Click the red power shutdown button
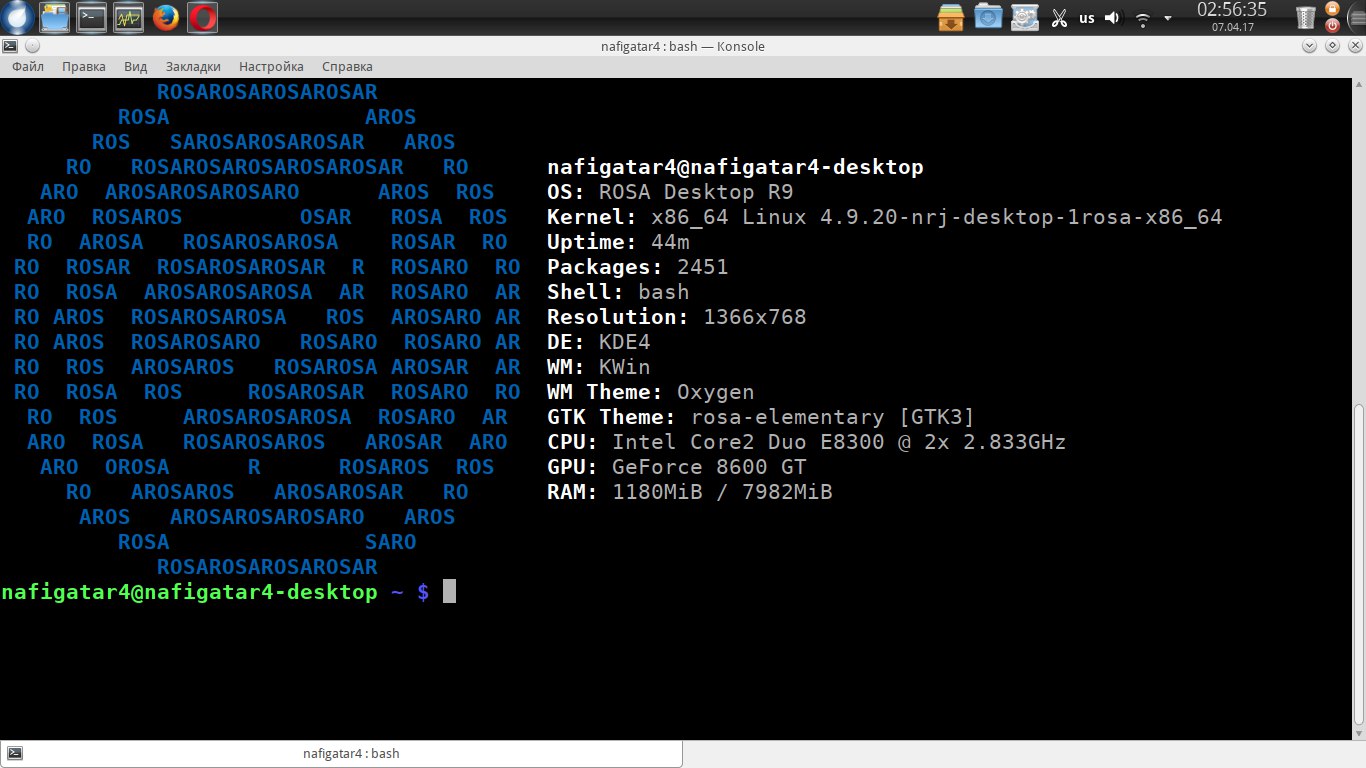 pyautogui.click(x=1332, y=25)
